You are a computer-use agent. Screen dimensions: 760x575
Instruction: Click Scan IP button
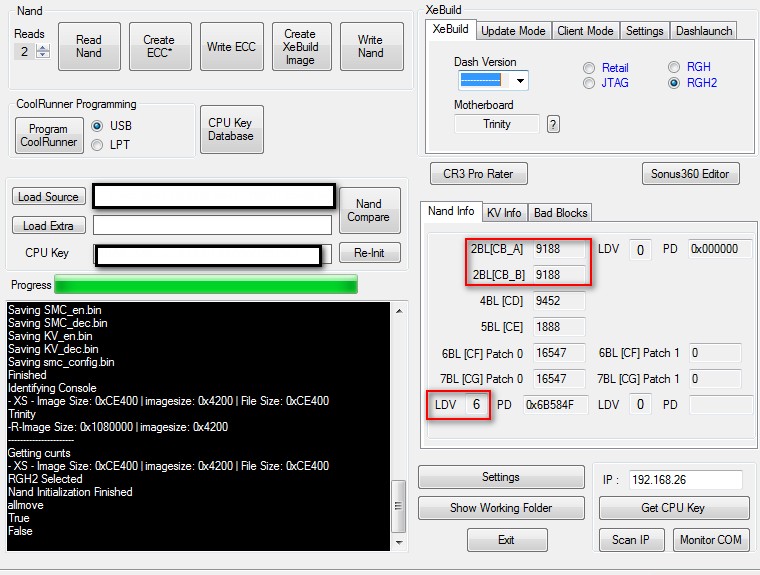tap(631, 540)
